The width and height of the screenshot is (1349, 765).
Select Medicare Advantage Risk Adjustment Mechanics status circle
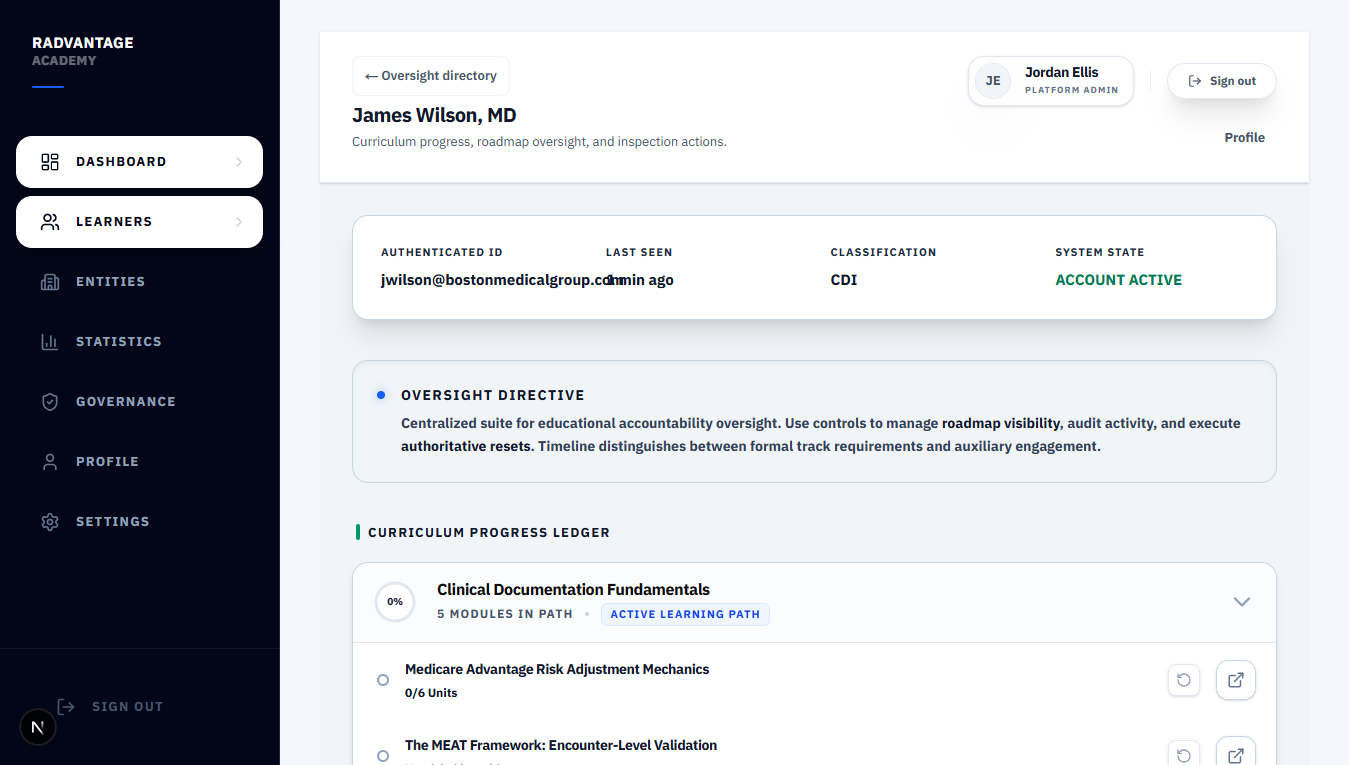click(x=383, y=680)
